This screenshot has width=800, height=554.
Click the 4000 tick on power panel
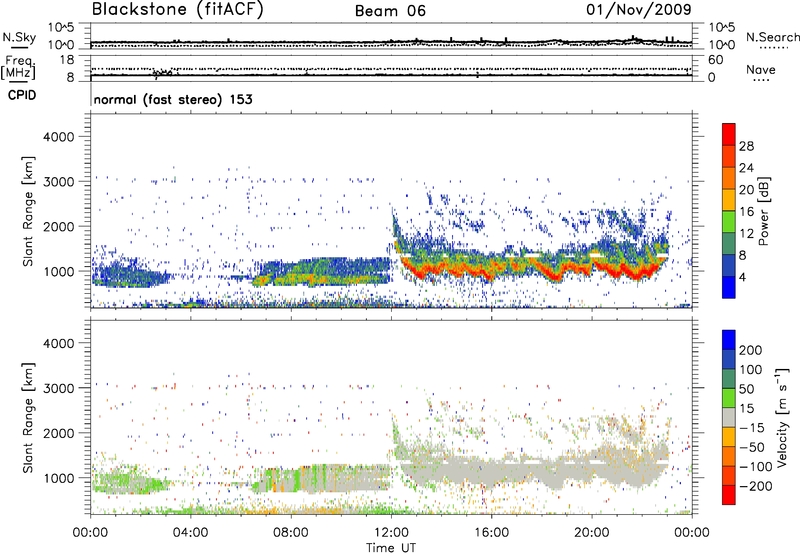click(59, 137)
